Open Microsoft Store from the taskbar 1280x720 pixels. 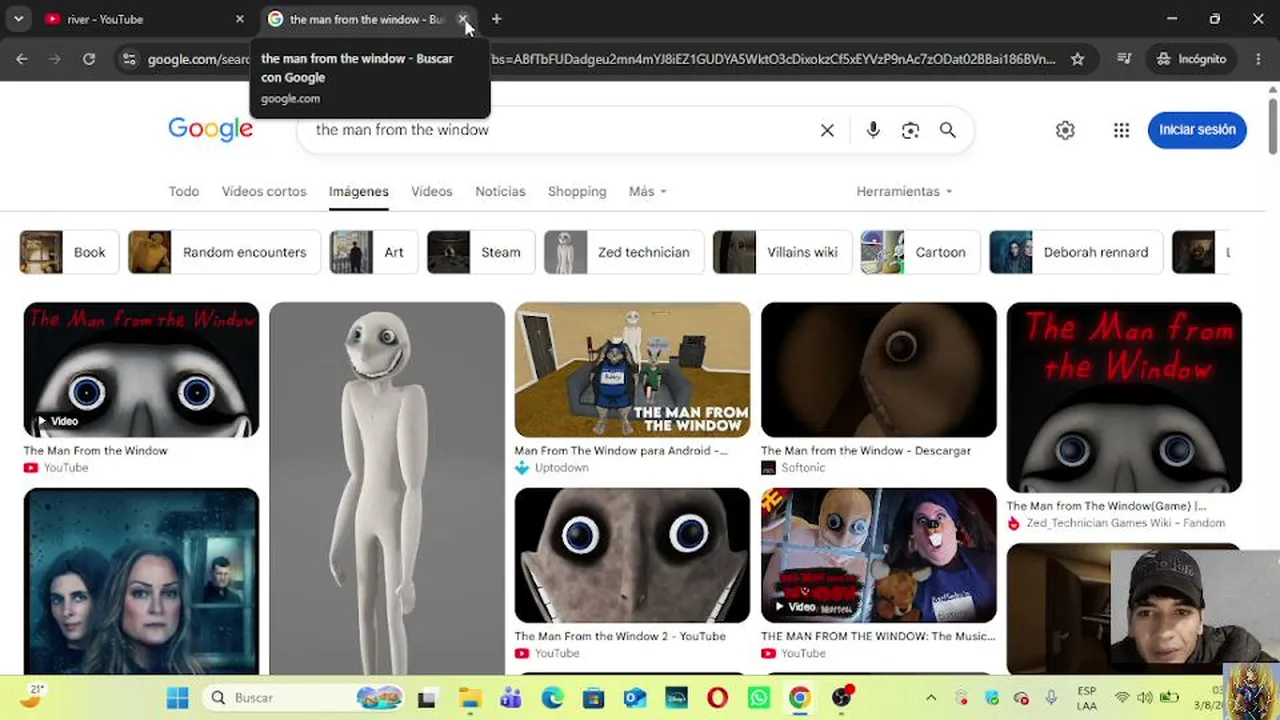(x=594, y=697)
